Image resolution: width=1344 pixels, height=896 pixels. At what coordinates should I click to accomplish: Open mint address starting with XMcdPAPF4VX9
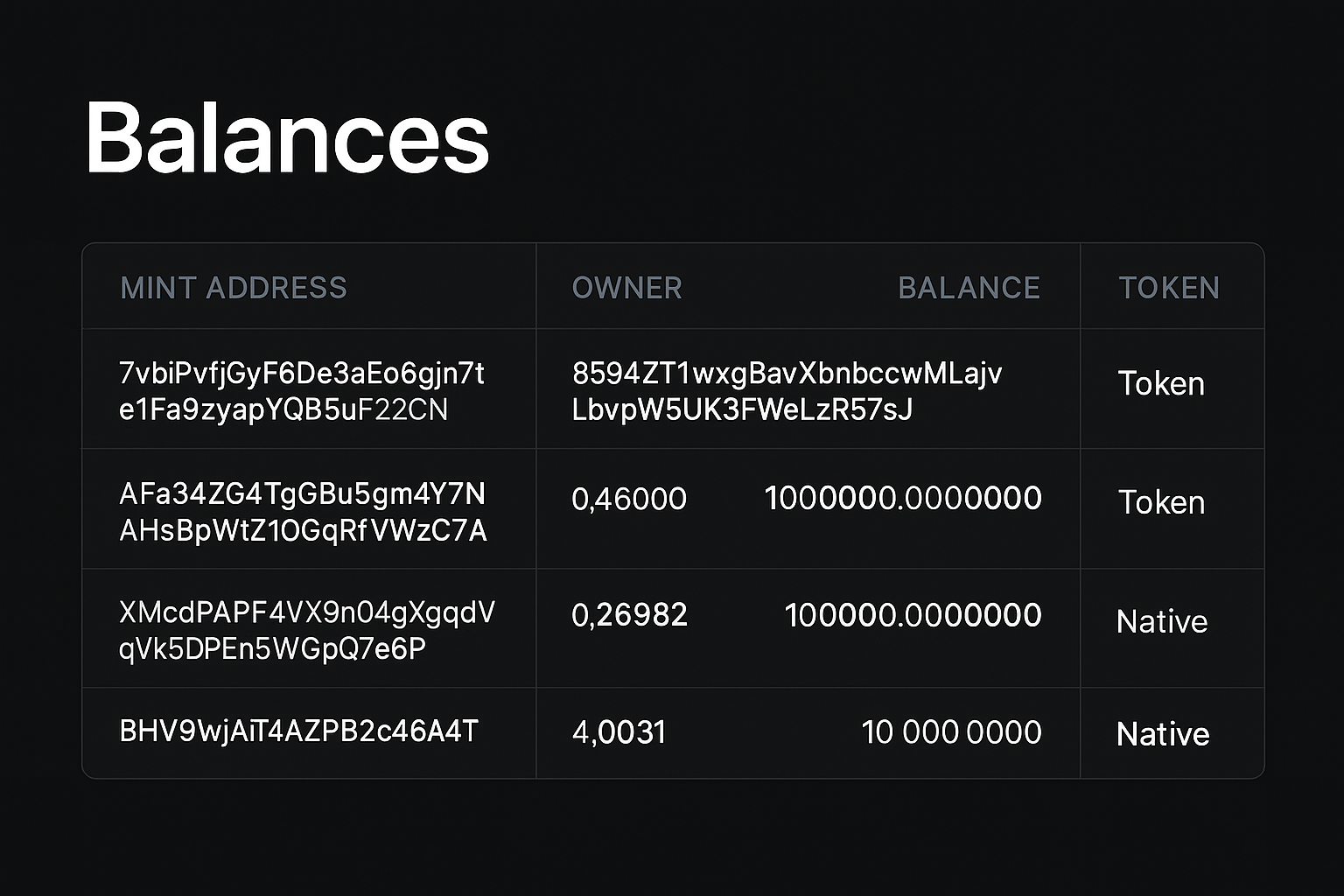point(306,630)
